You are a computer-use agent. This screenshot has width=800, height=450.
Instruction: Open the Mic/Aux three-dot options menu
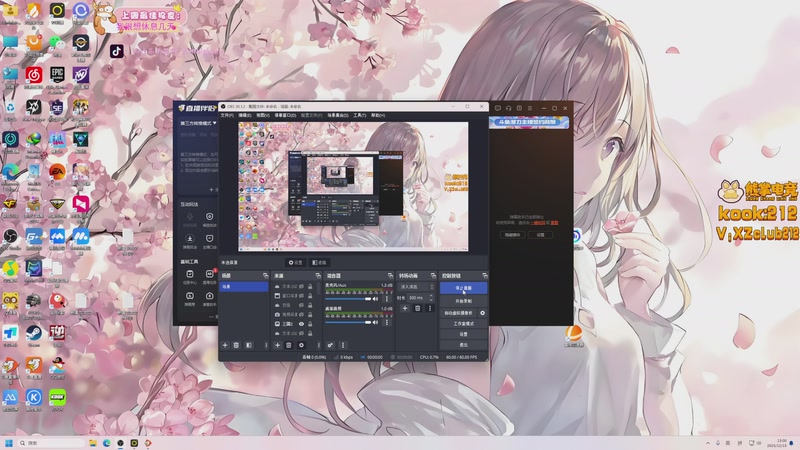tap(387, 299)
